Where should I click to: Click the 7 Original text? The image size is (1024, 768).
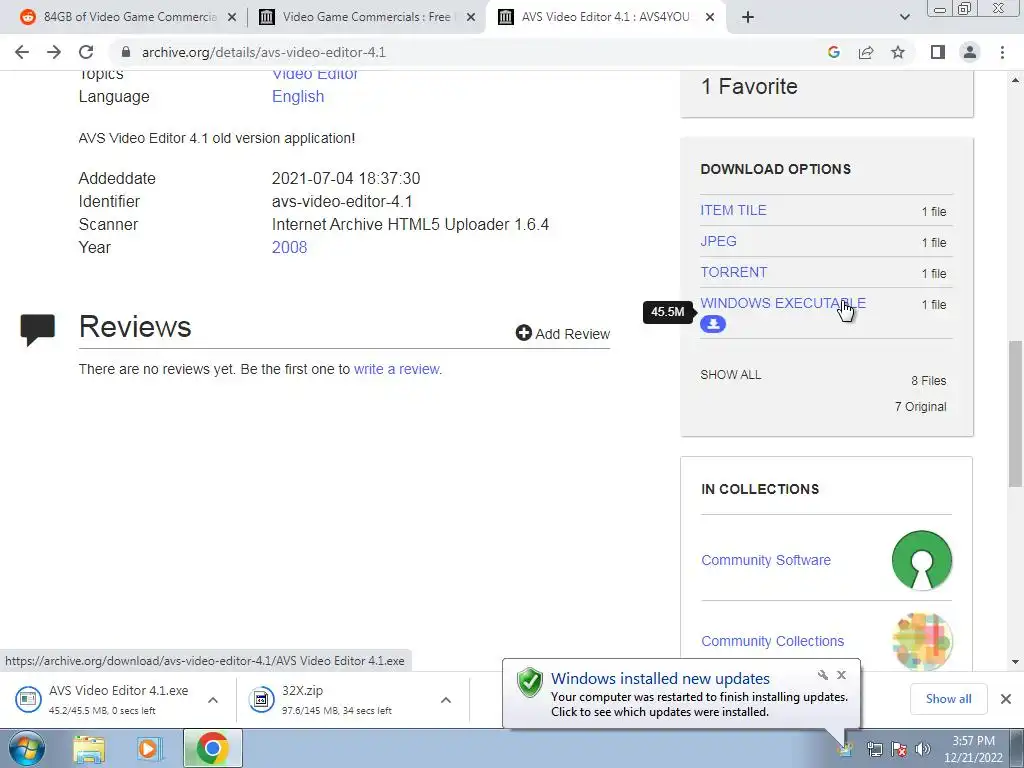(920, 406)
